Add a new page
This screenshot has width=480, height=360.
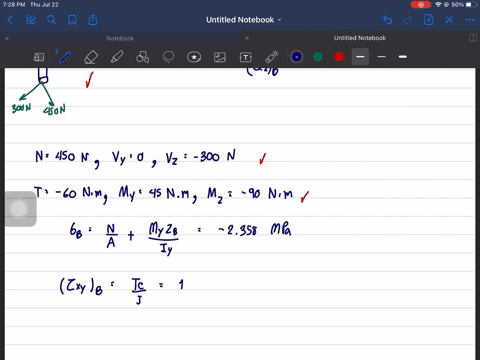pyautogui.click(x=429, y=20)
